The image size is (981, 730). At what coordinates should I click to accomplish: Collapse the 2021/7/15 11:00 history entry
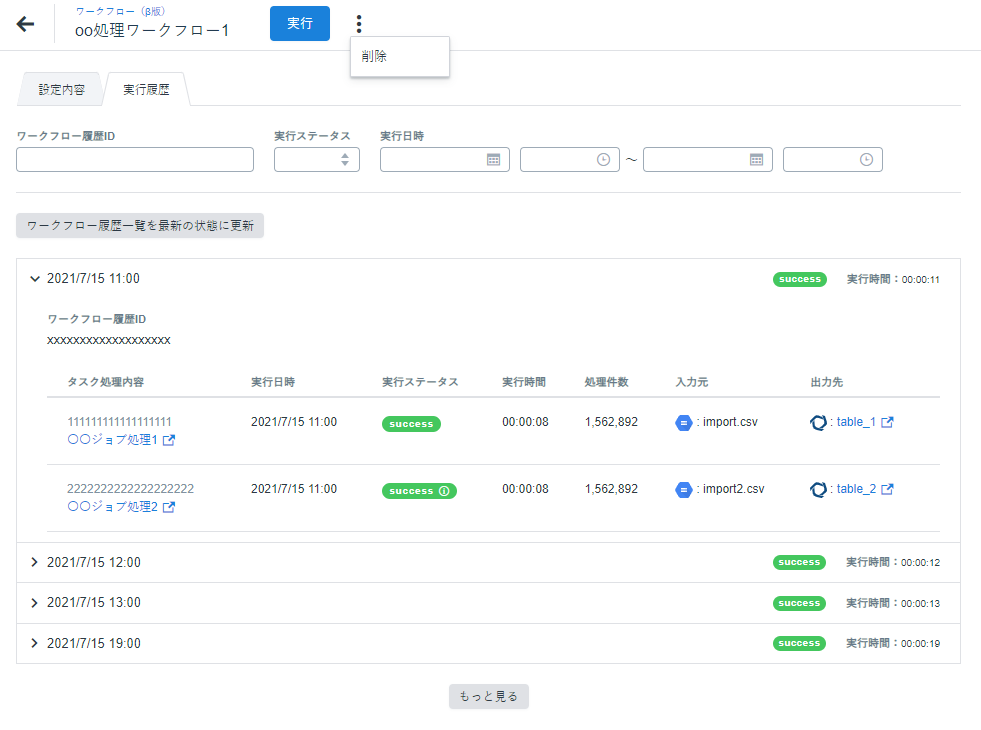pos(35,279)
